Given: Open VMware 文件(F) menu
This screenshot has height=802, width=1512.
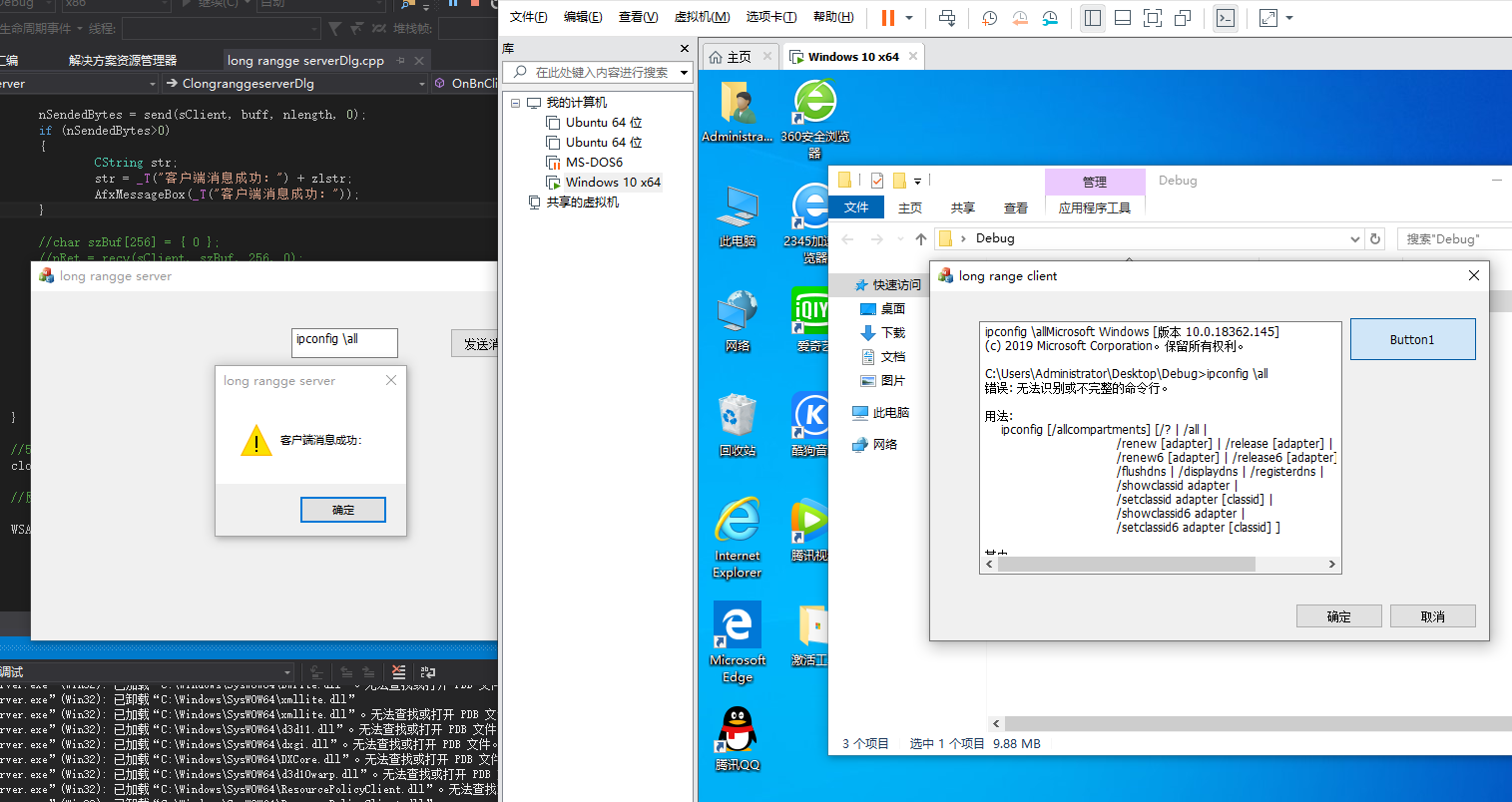Looking at the screenshot, I should point(528,17).
